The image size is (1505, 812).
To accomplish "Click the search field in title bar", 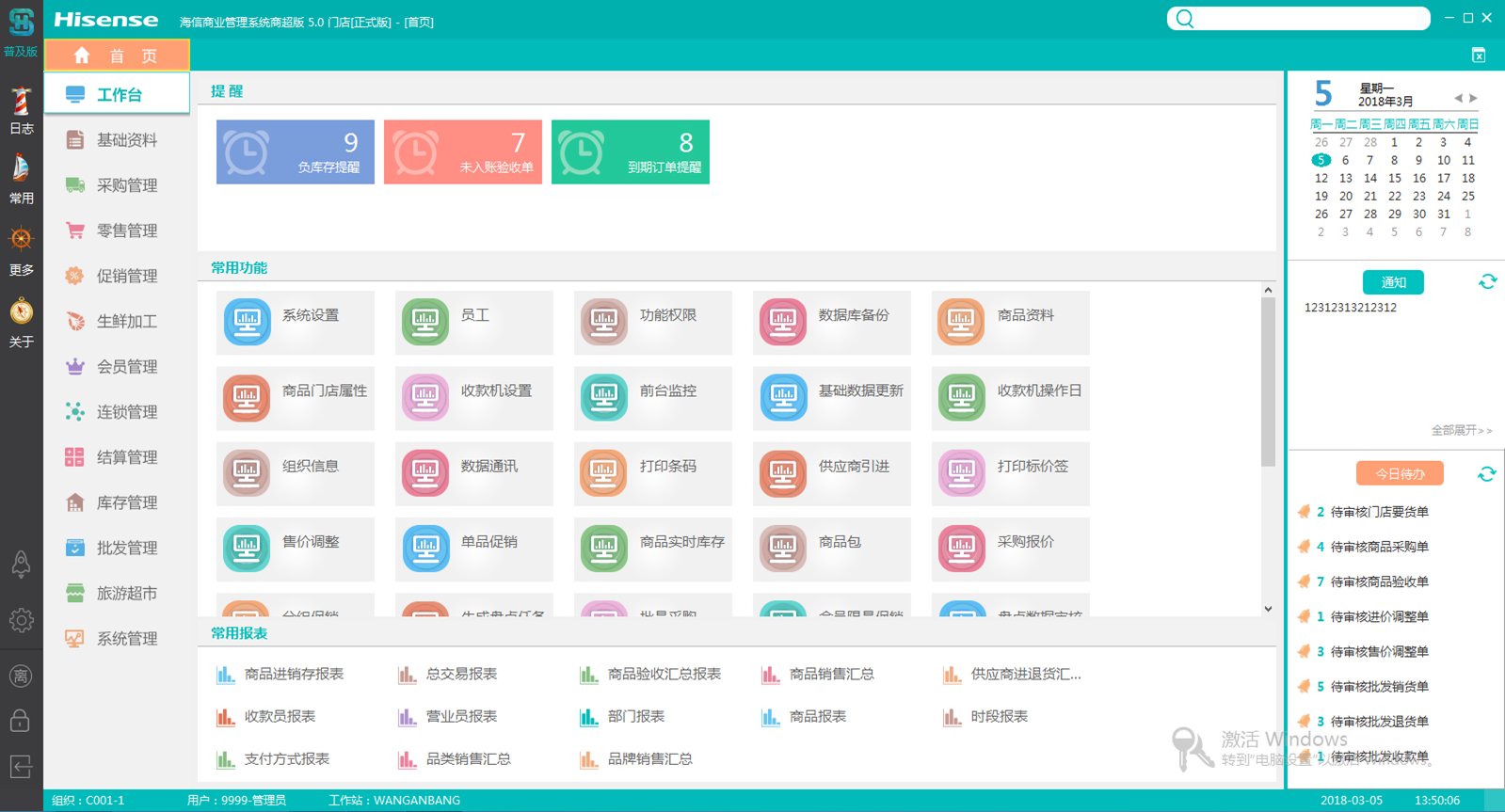I will point(1299,19).
